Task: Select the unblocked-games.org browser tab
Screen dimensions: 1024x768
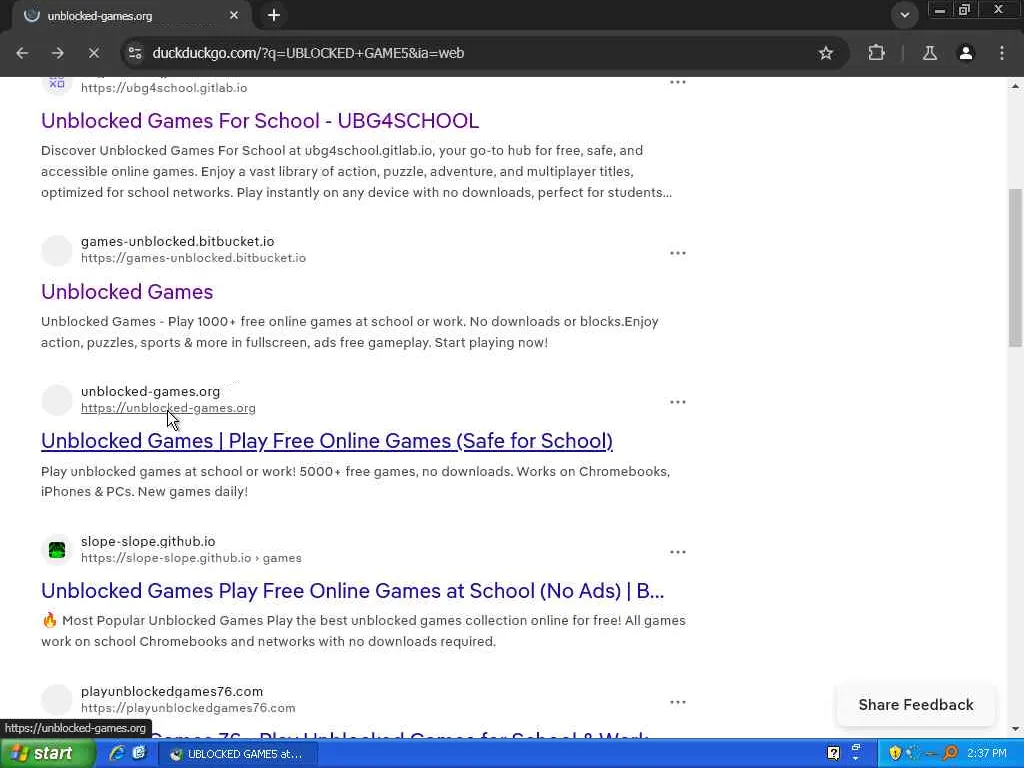Action: 131,16
